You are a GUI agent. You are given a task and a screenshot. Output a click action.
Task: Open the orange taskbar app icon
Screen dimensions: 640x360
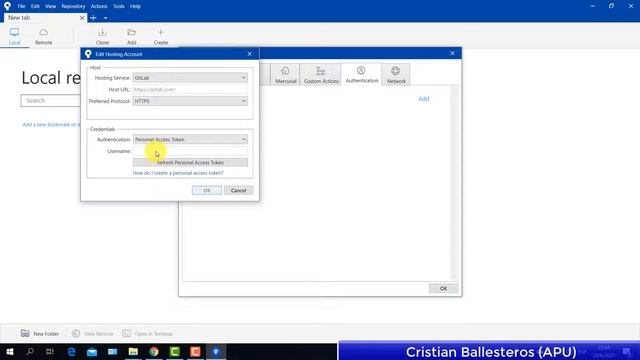coord(195,351)
